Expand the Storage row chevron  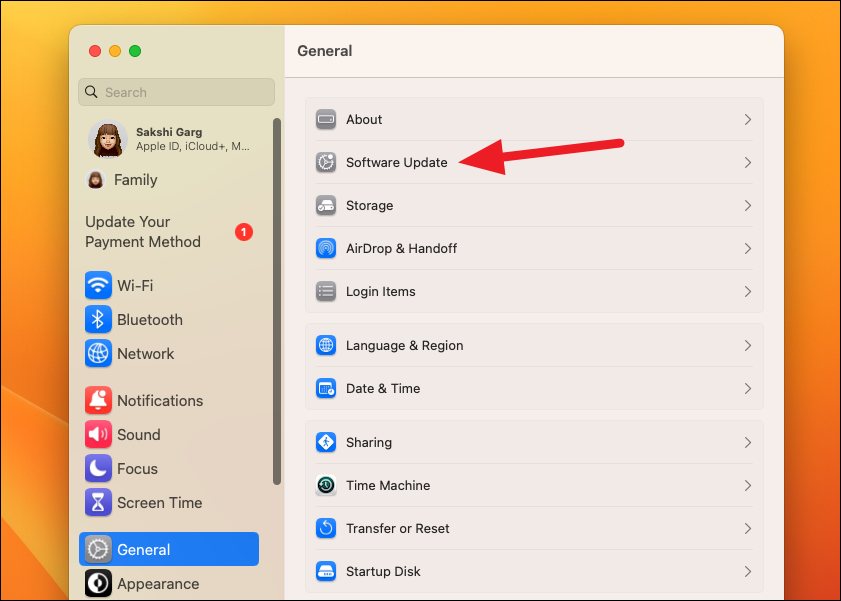pos(748,205)
